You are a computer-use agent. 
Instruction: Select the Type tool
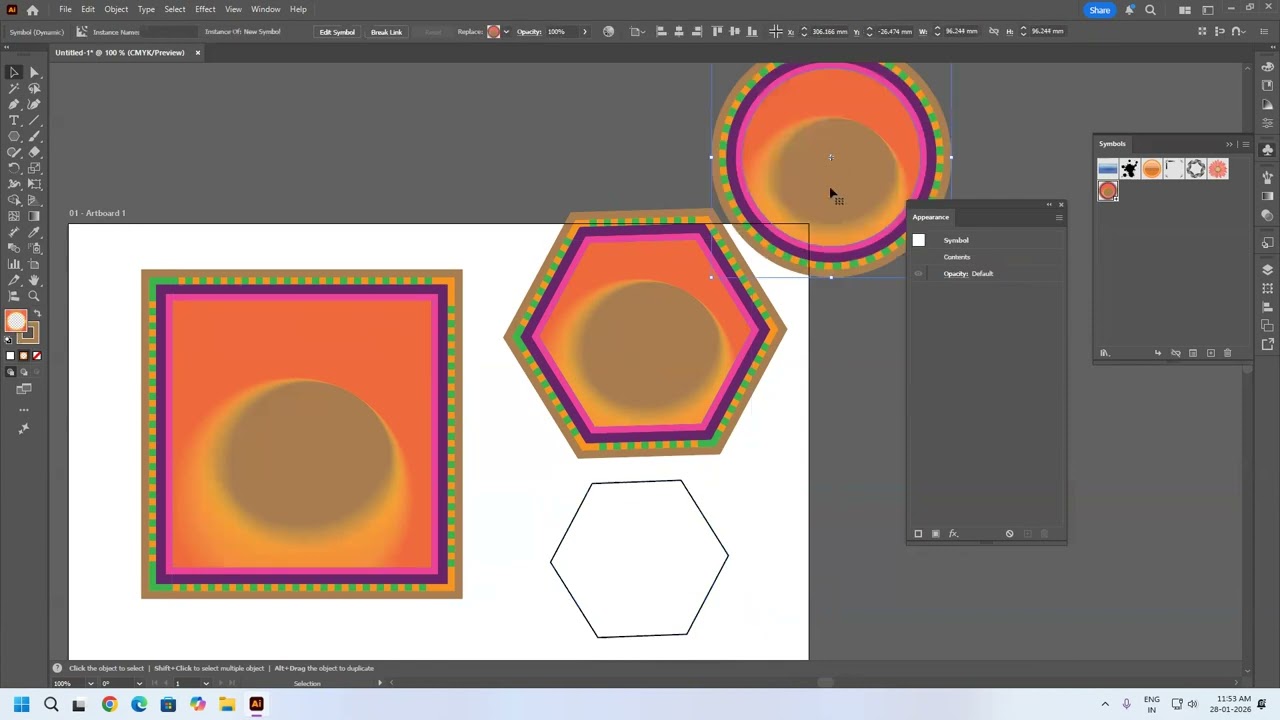14,120
